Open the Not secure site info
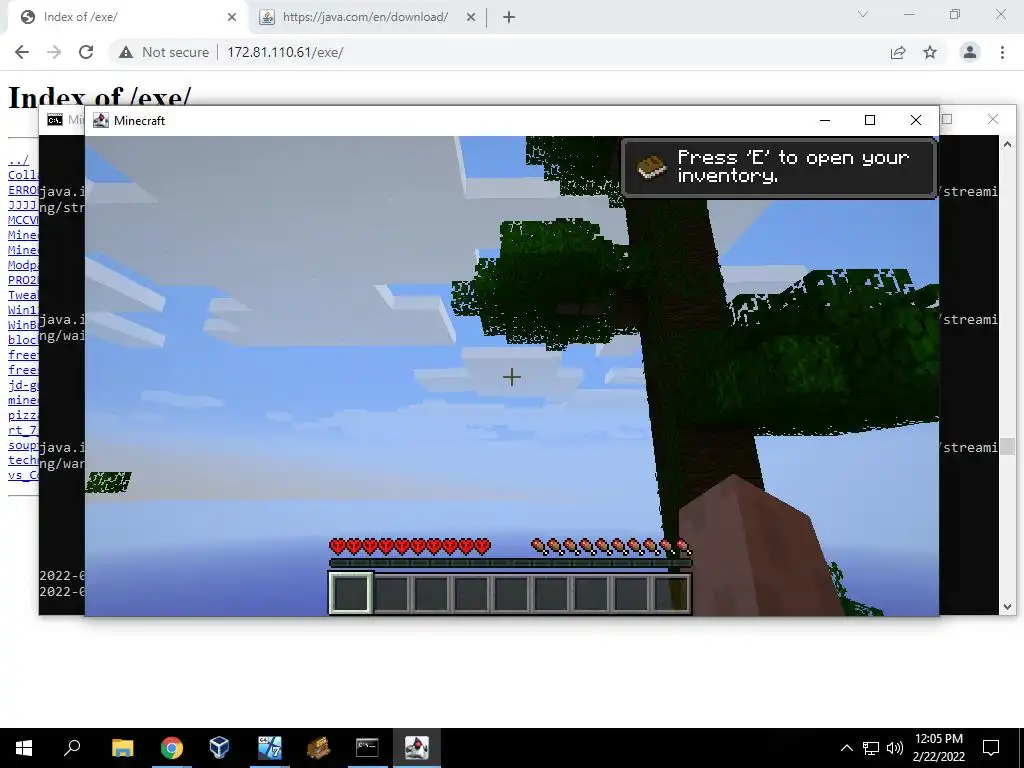The width and height of the screenshot is (1024, 768). (x=164, y=52)
